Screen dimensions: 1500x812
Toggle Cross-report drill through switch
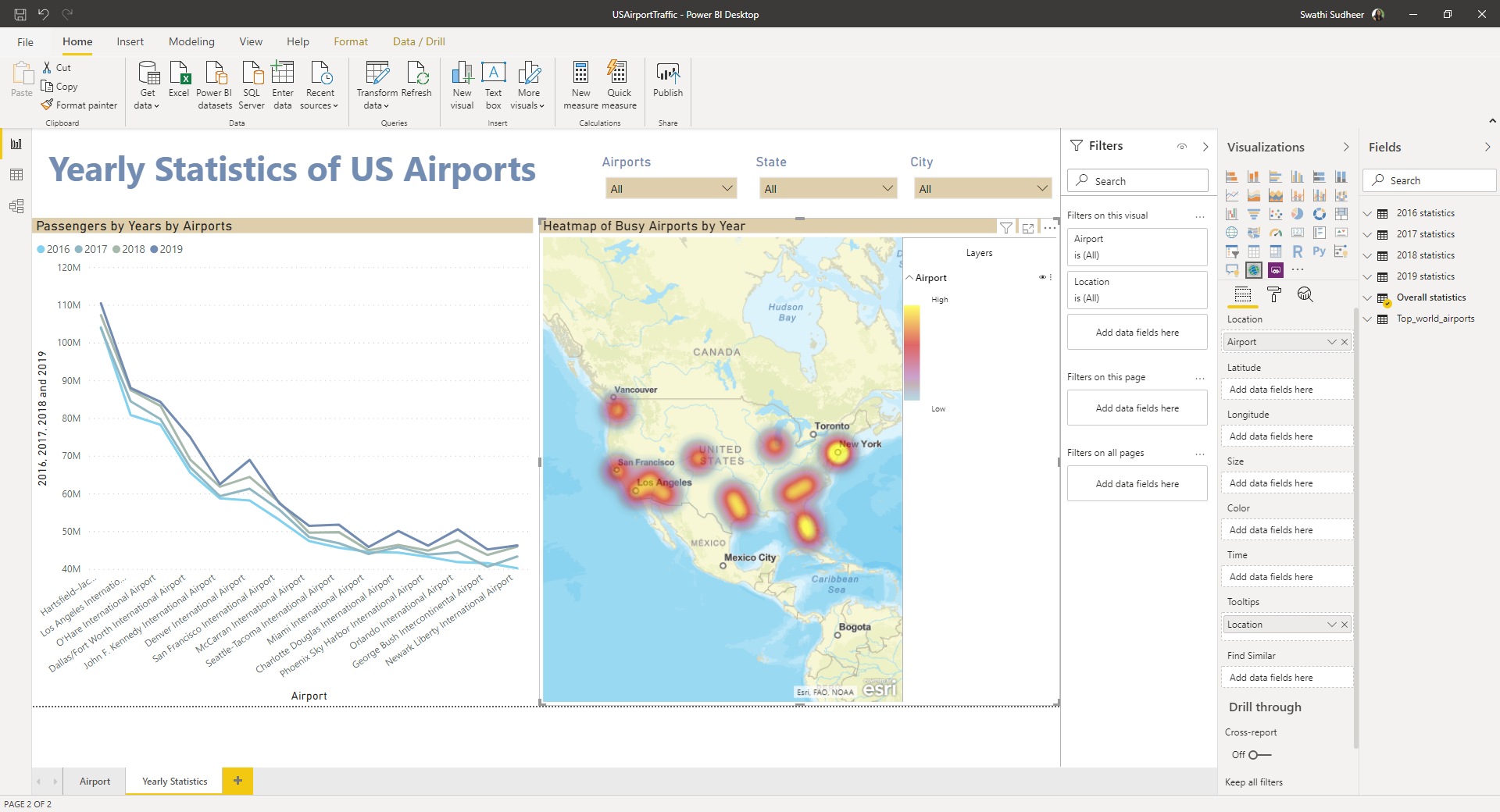tap(1259, 755)
